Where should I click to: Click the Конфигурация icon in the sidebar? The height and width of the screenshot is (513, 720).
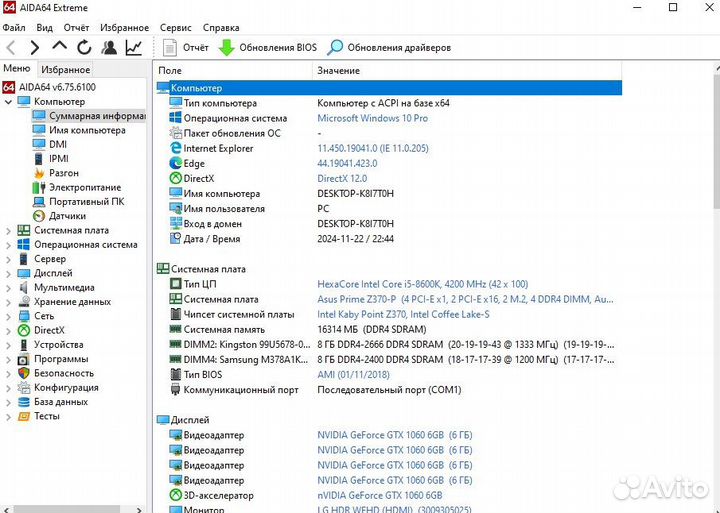[x=24, y=388]
